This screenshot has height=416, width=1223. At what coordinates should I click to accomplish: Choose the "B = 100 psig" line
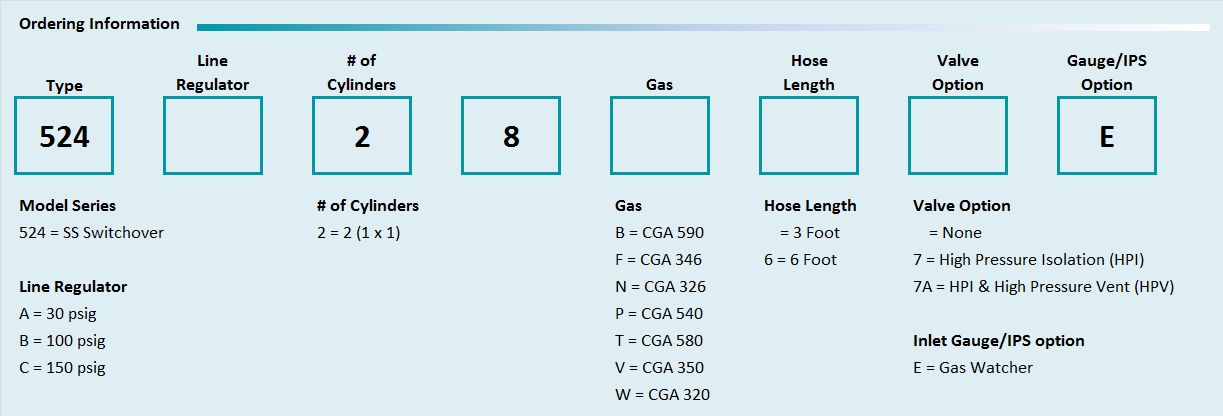pyautogui.click(x=62, y=341)
